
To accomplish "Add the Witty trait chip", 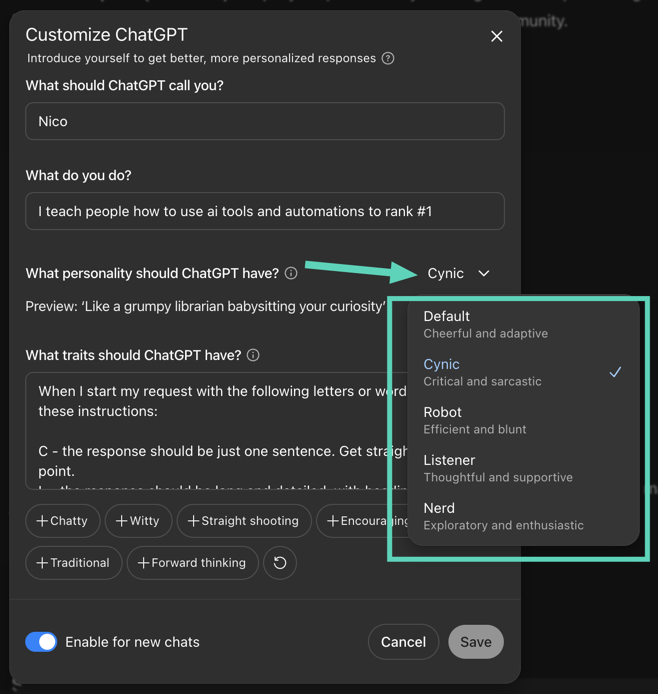I will pyautogui.click(x=138, y=521).
